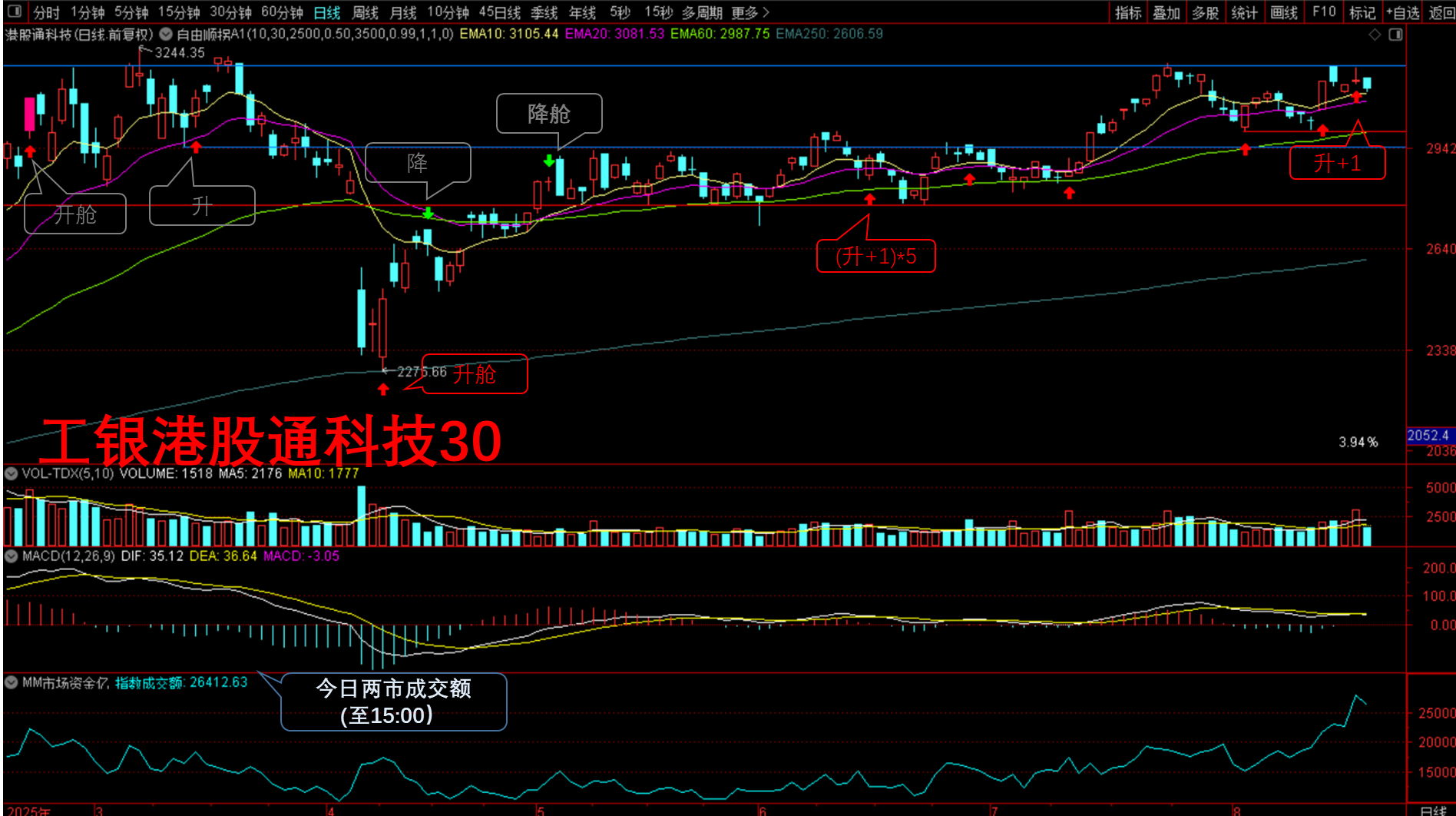The image size is (1456, 816).
Task: Select the 15秒 period
Action: click(x=658, y=12)
